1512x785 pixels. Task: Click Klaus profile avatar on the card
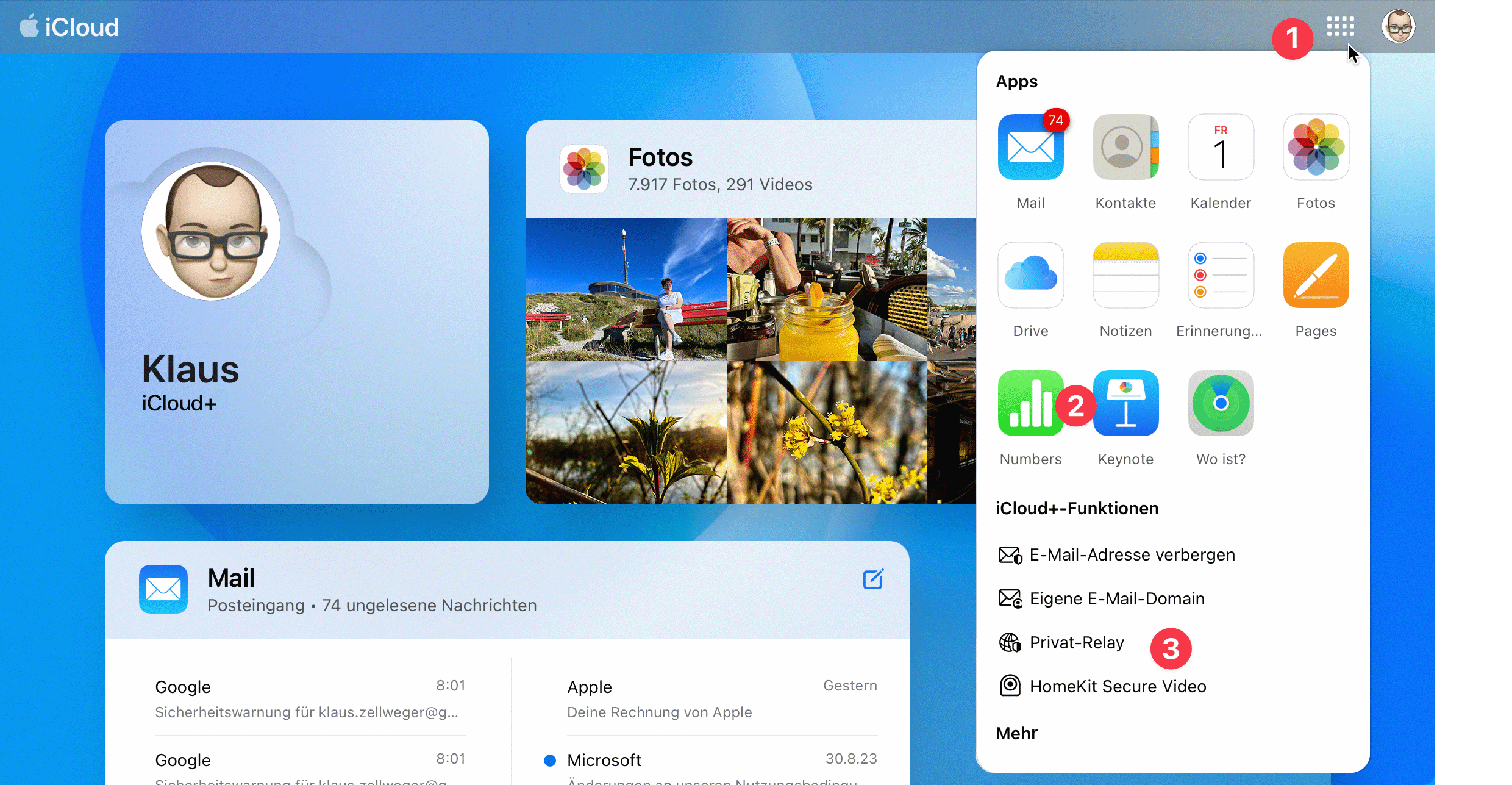tap(211, 231)
